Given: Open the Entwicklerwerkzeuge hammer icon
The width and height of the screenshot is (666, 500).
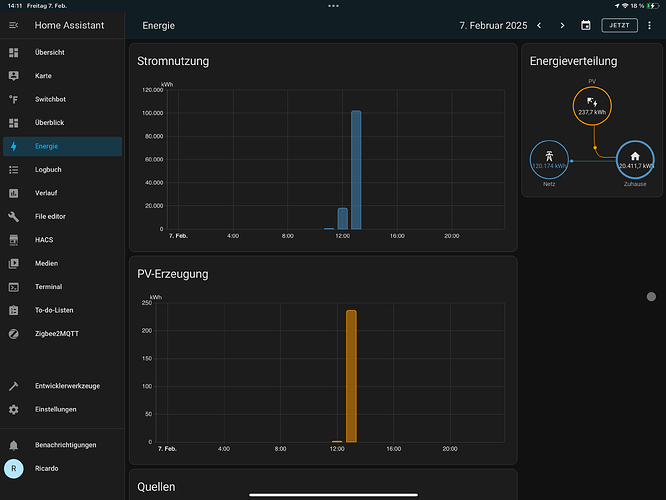Looking at the screenshot, I should point(14,386).
